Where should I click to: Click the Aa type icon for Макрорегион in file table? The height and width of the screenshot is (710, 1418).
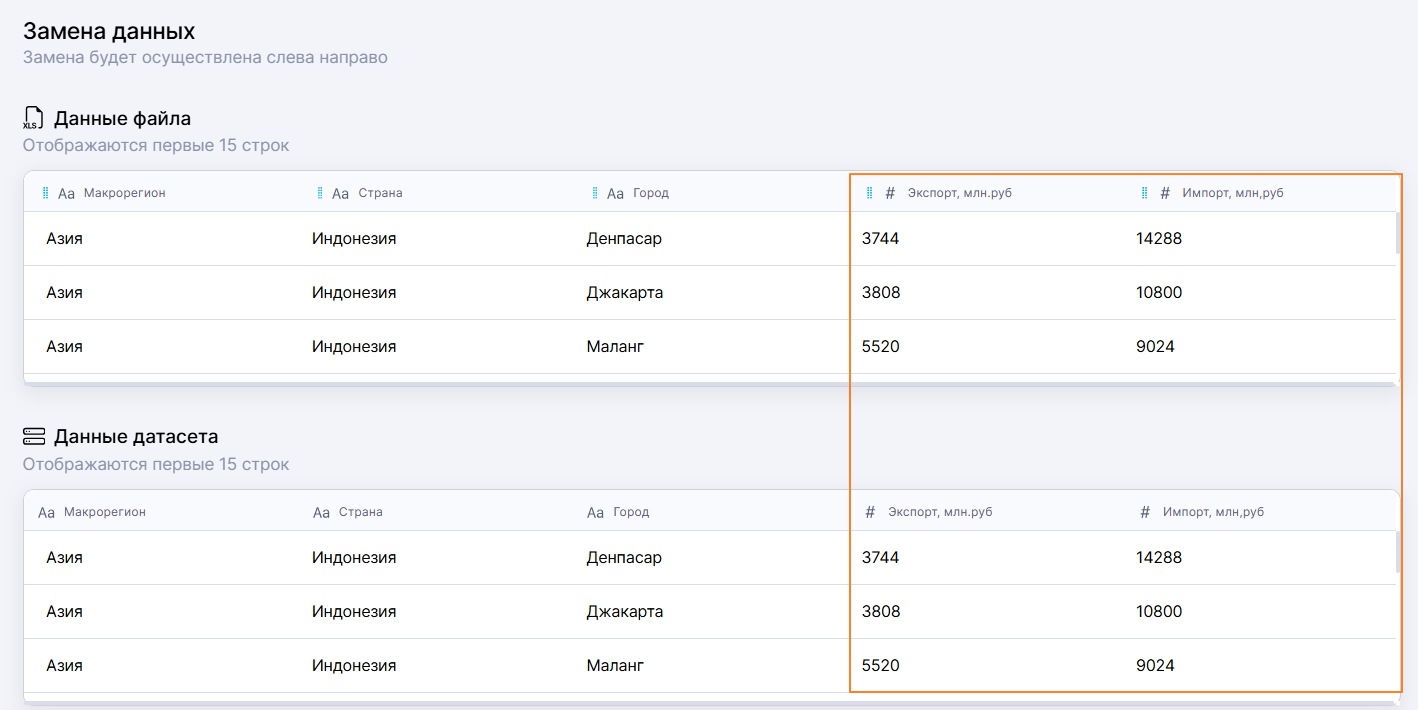(x=66, y=194)
